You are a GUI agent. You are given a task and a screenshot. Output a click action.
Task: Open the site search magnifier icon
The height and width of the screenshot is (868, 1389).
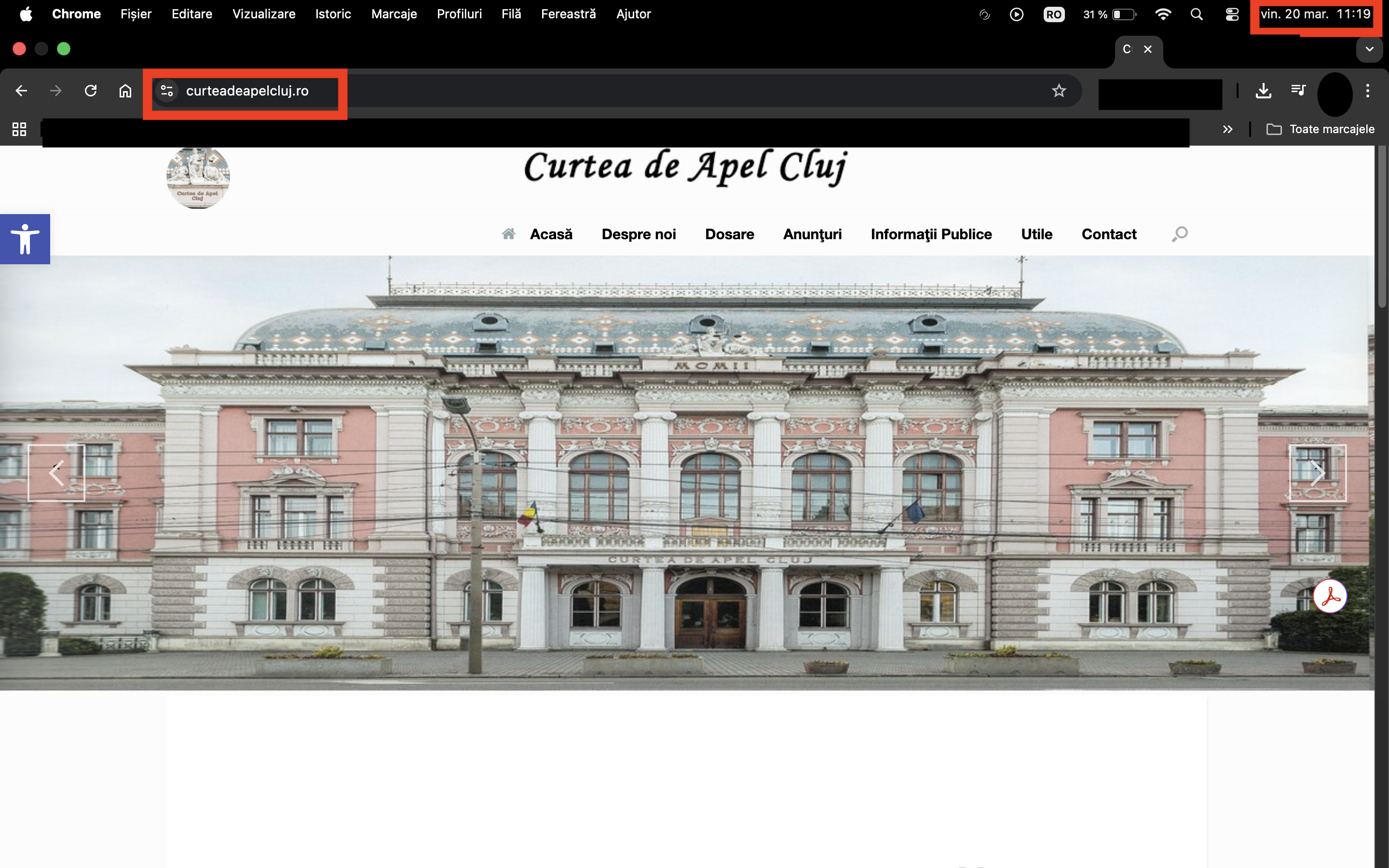click(x=1180, y=234)
